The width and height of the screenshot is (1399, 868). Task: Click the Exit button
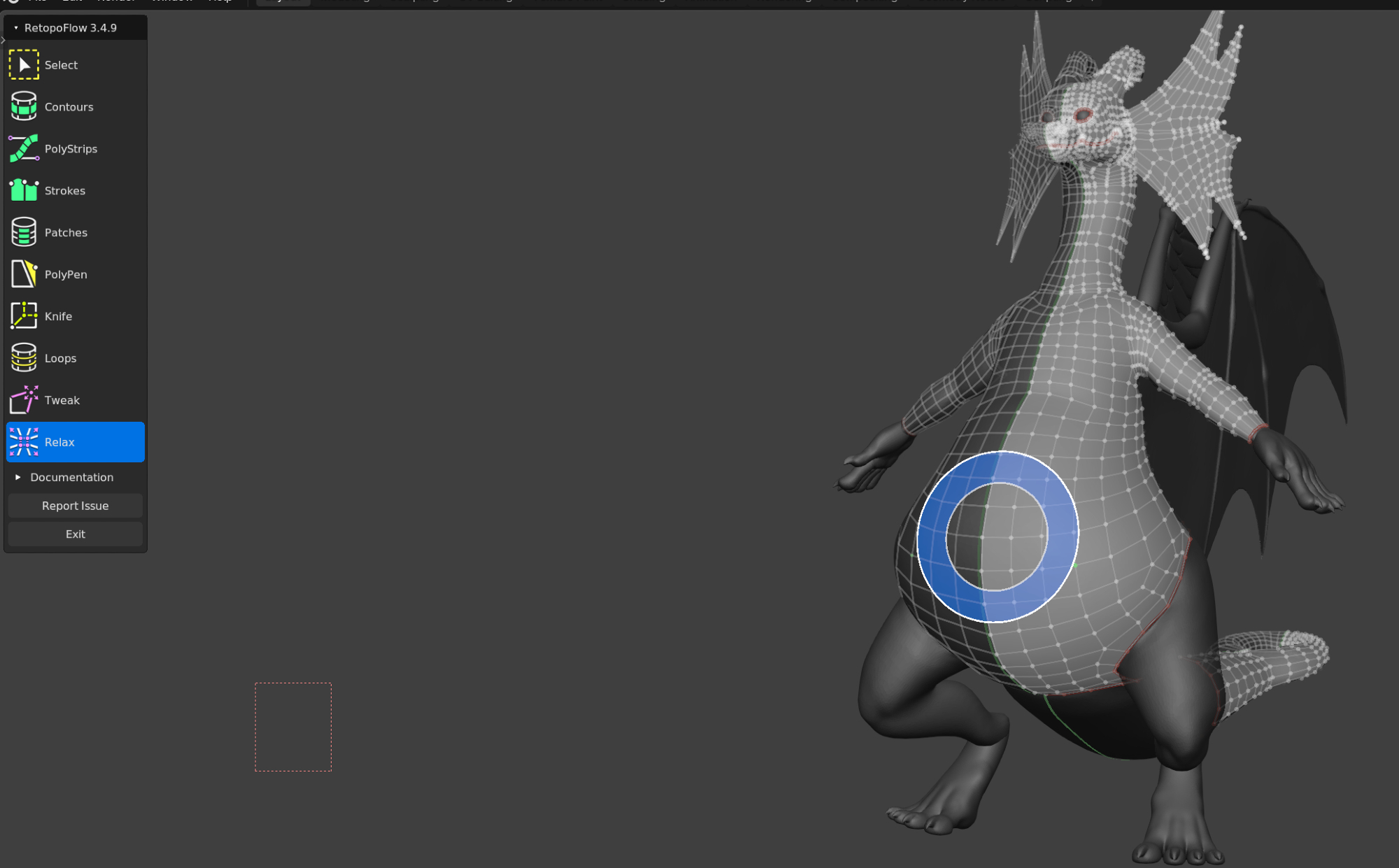[76, 534]
